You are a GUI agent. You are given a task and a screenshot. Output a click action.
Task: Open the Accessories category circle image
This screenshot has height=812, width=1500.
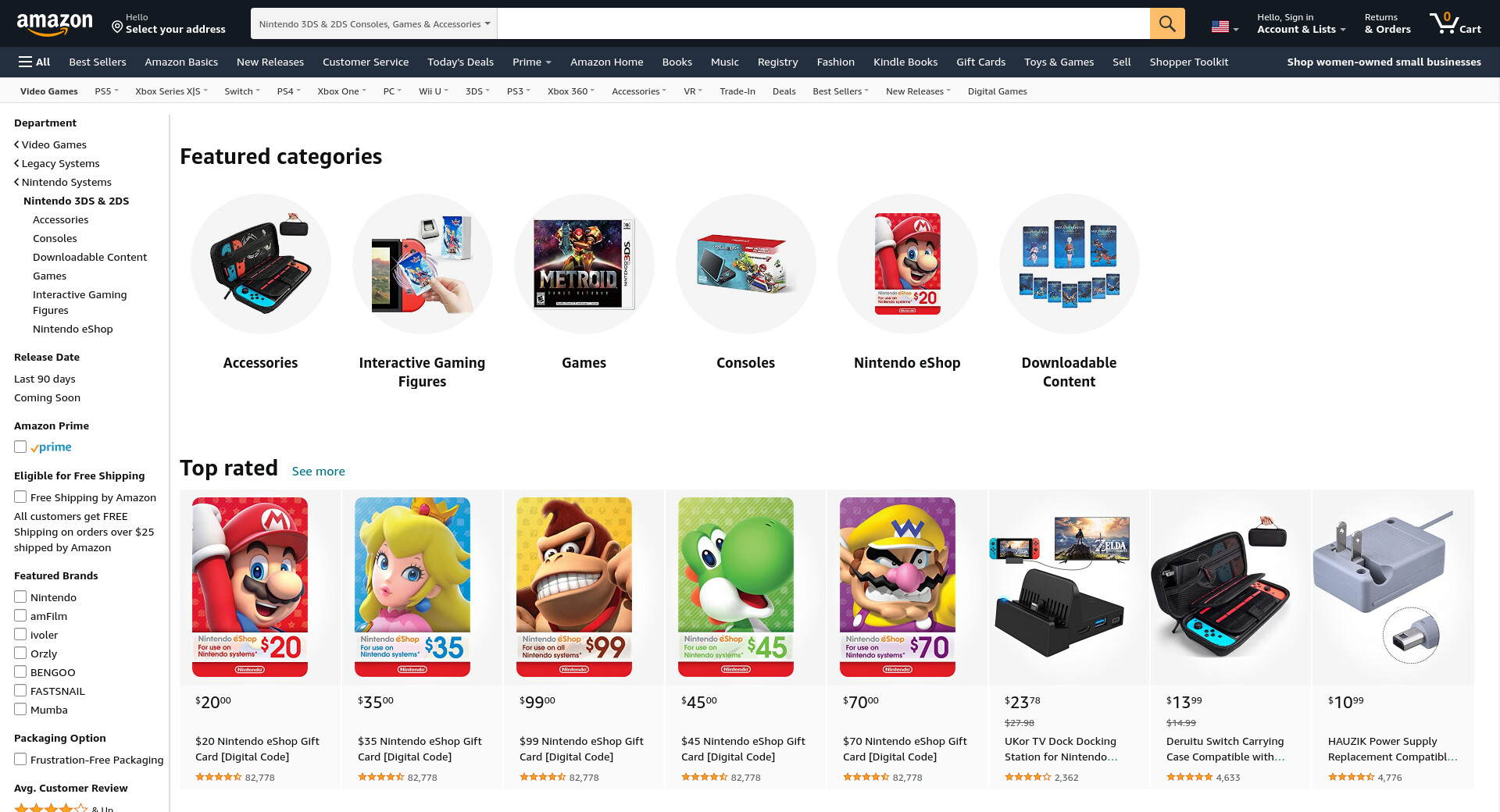(260, 264)
